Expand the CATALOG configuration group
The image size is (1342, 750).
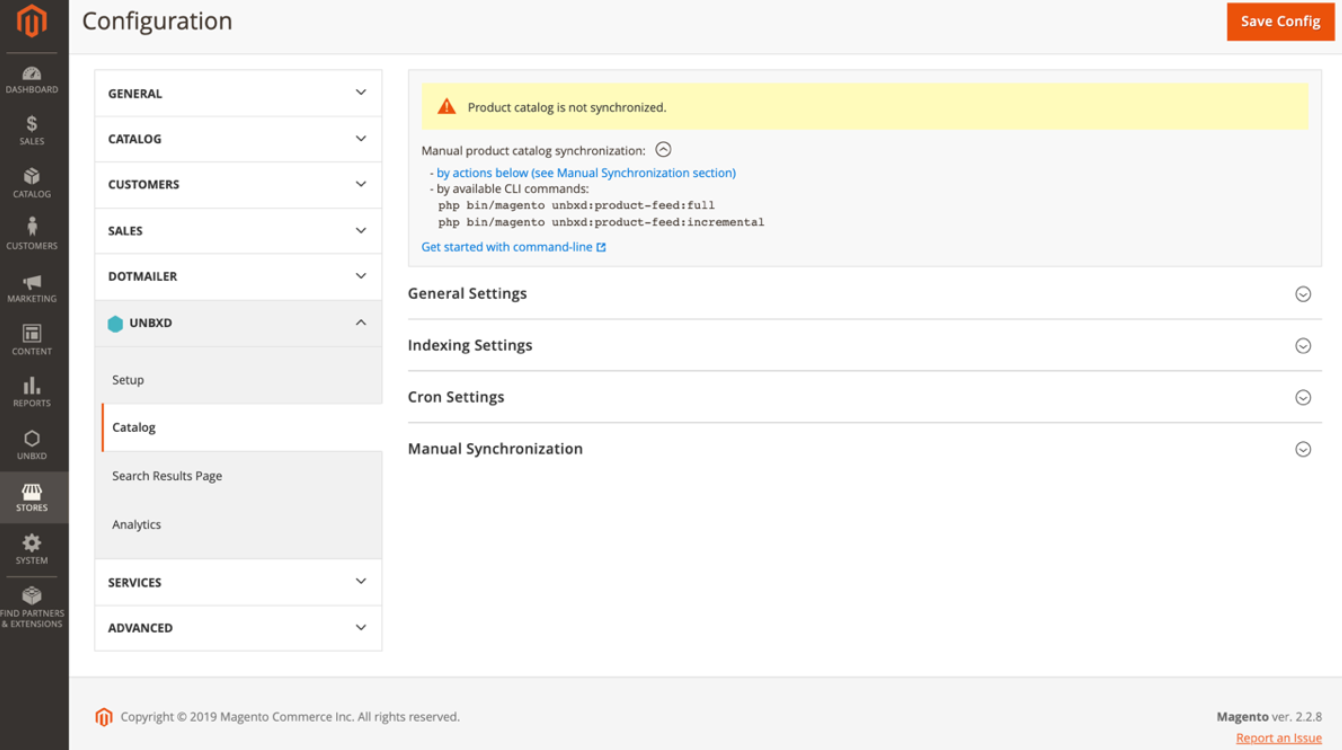238,139
